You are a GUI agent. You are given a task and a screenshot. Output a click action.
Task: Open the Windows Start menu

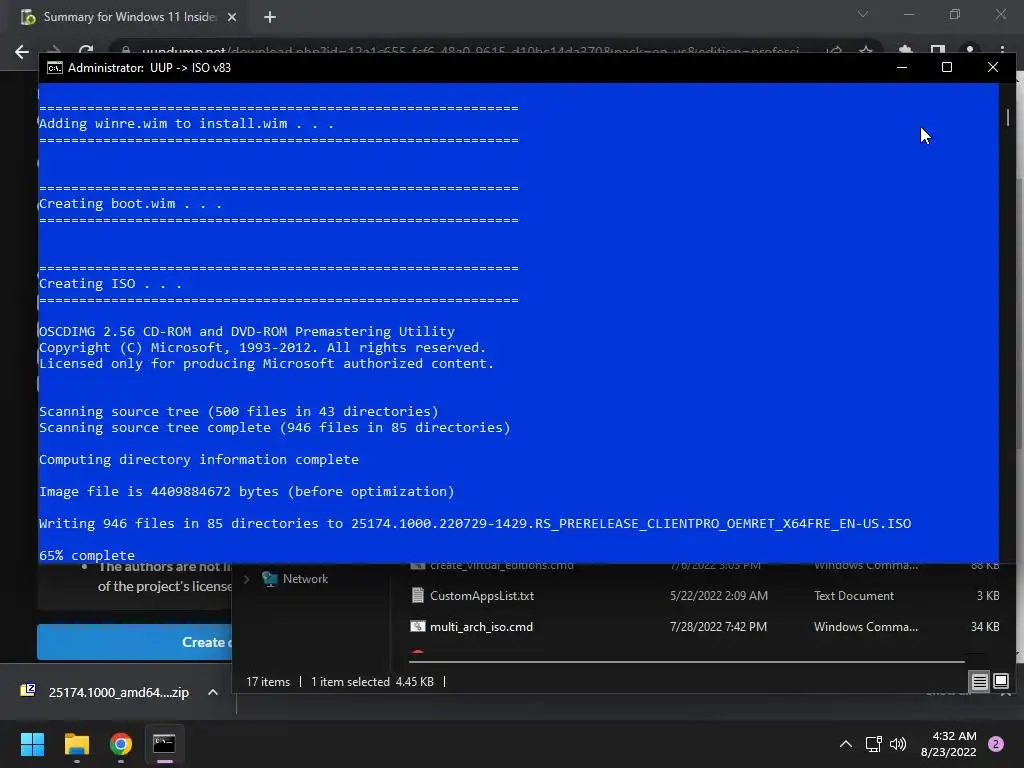pyautogui.click(x=32, y=744)
